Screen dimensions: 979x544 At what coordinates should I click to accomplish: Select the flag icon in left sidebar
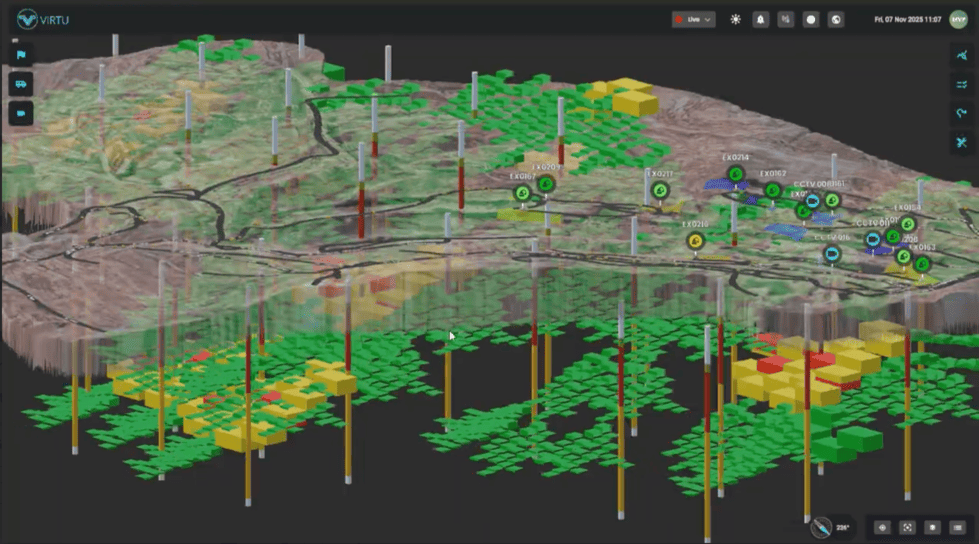[21, 56]
